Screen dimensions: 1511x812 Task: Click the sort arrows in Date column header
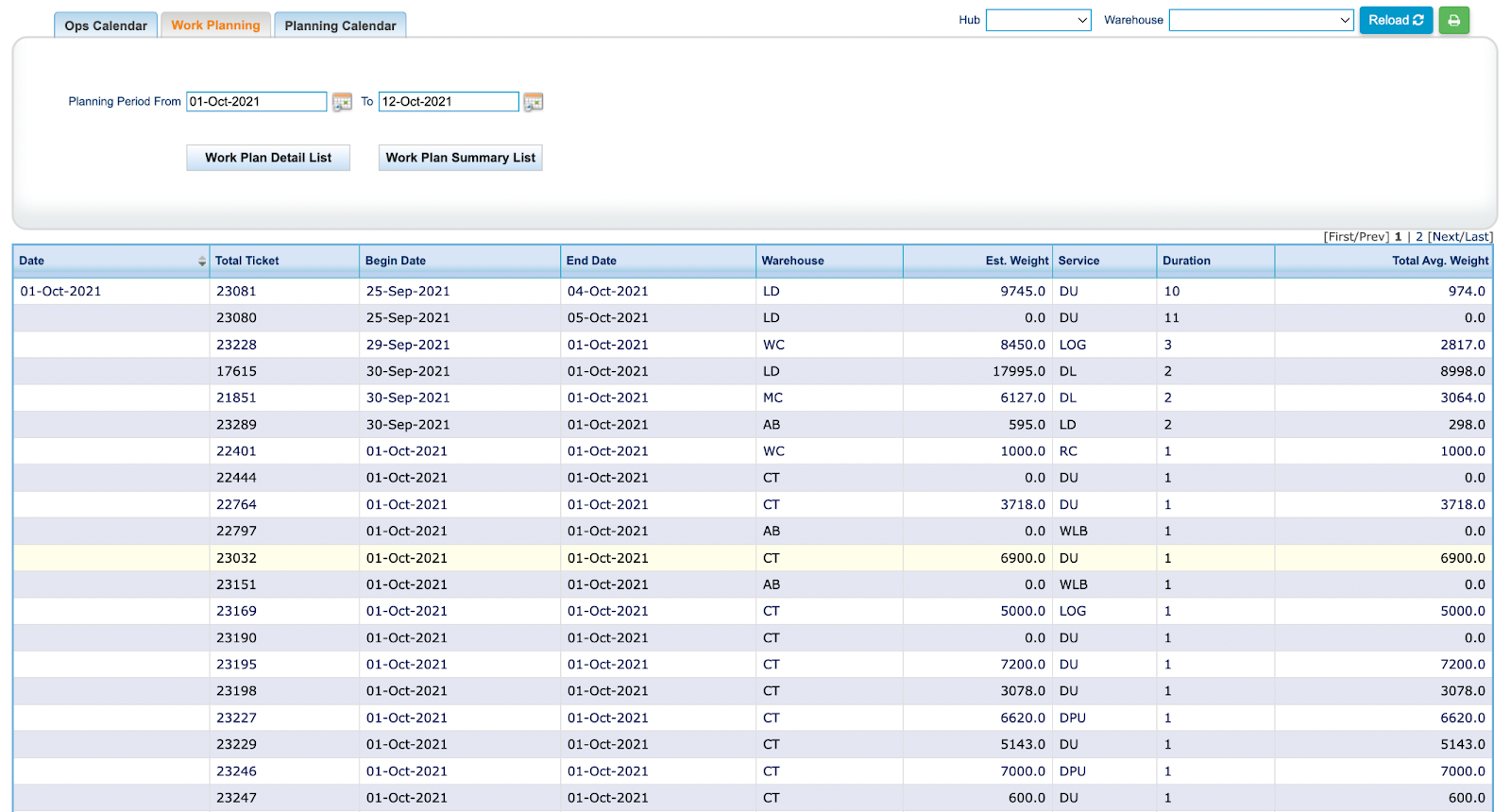tap(202, 262)
